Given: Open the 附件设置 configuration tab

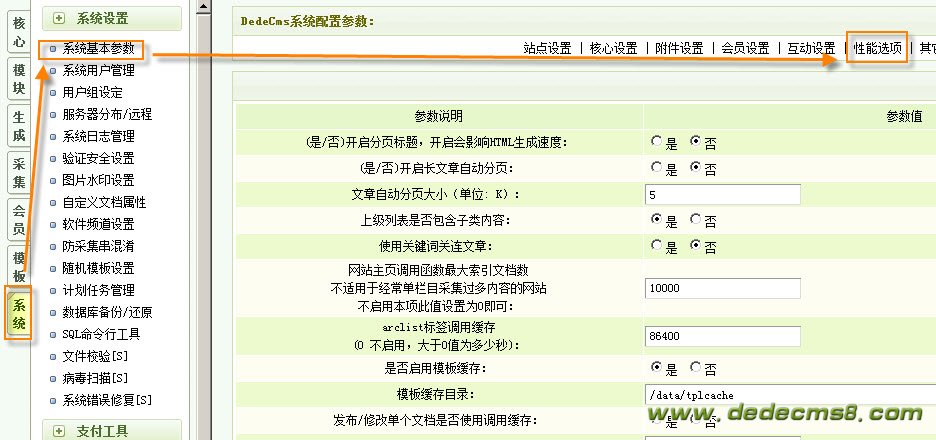Looking at the screenshot, I should (x=679, y=48).
